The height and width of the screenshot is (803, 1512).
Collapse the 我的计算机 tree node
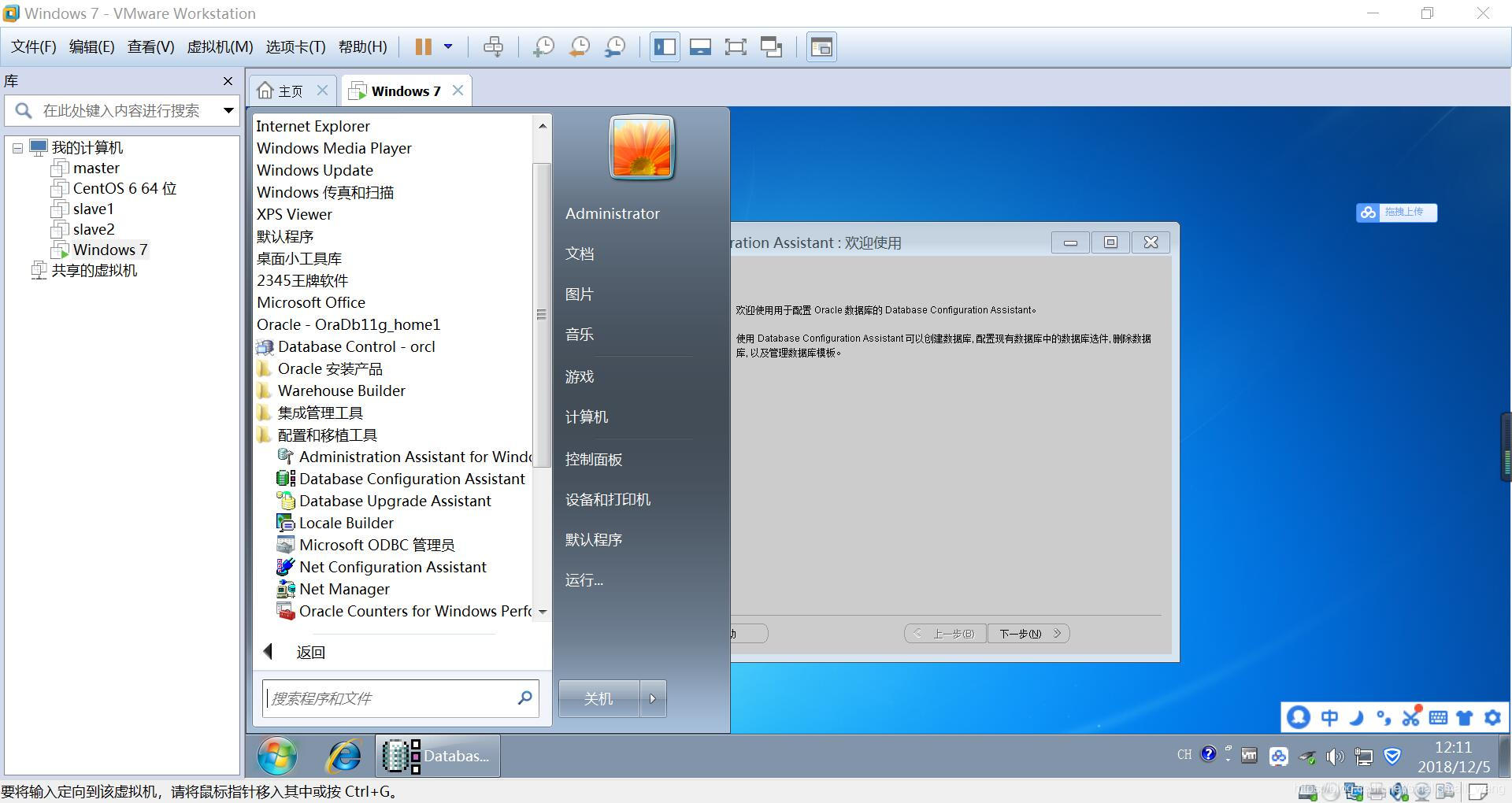coord(17,148)
